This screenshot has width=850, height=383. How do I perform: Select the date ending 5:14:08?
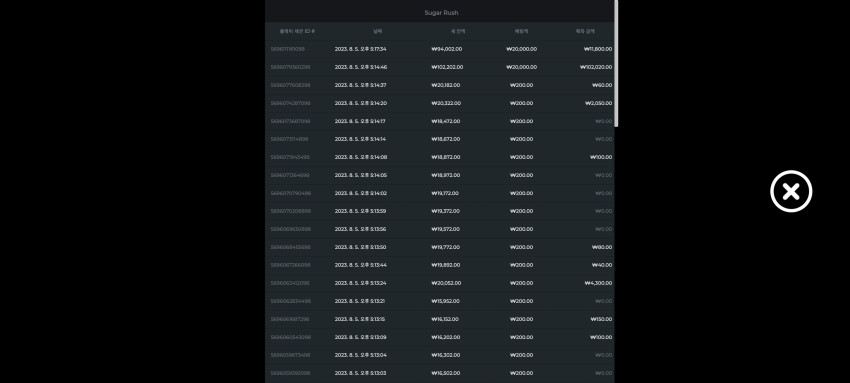(360, 157)
